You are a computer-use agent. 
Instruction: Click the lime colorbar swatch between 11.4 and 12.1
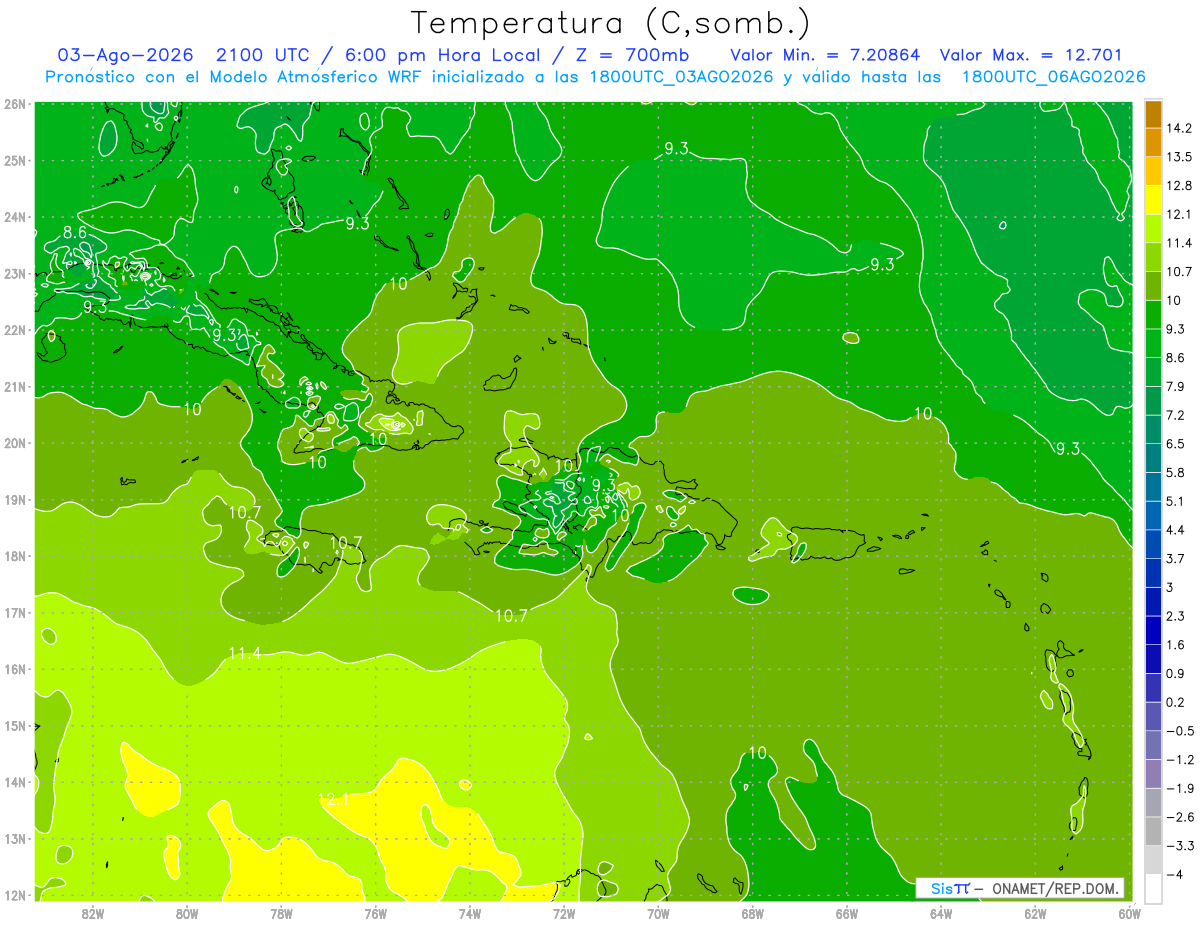(x=1153, y=228)
